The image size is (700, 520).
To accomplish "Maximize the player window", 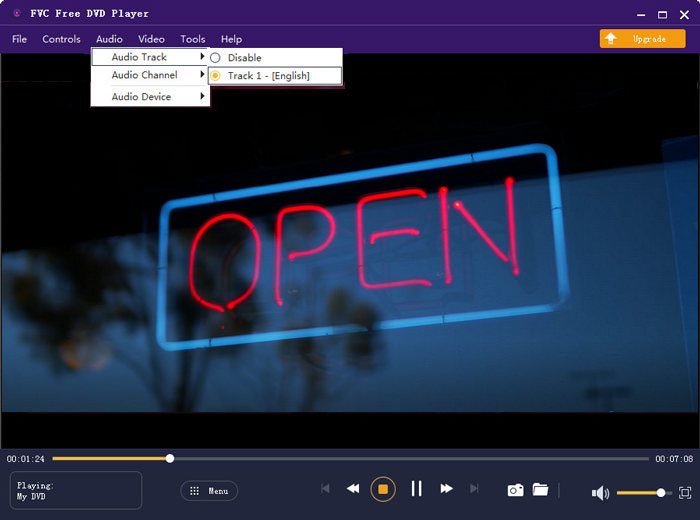I will (662, 15).
